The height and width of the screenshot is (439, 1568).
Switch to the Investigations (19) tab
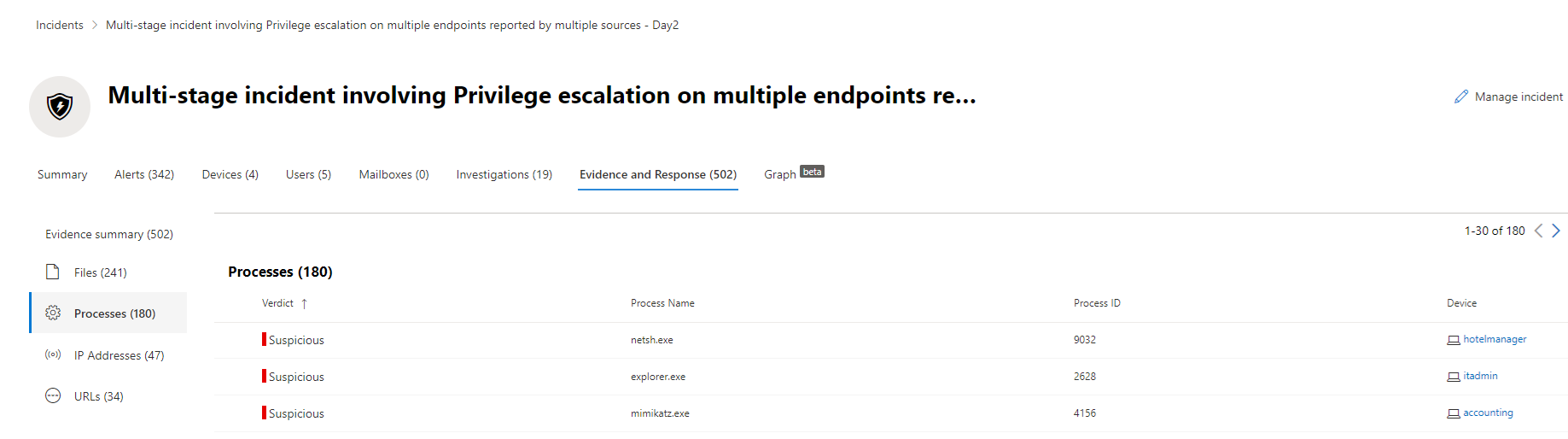coord(504,174)
